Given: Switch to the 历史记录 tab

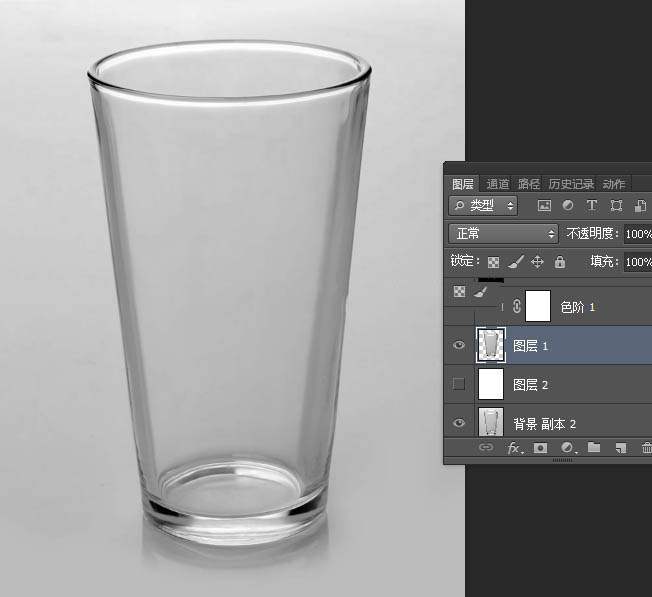Looking at the screenshot, I should pyautogui.click(x=570, y=184).
